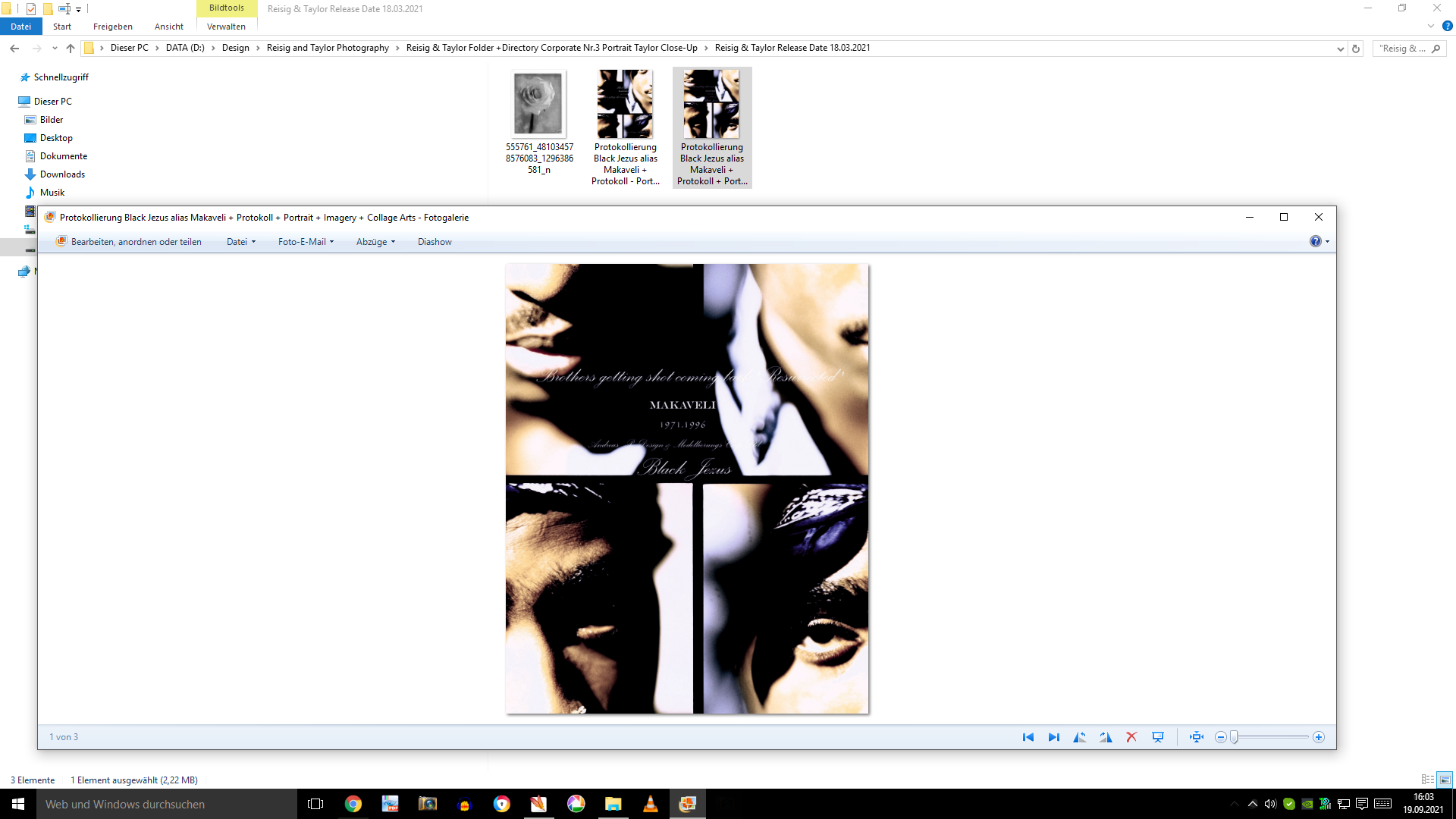The image size is (1456, 819).
Task: Open the Datei dropdown in Fotogalerie
Action: [241, 242]
